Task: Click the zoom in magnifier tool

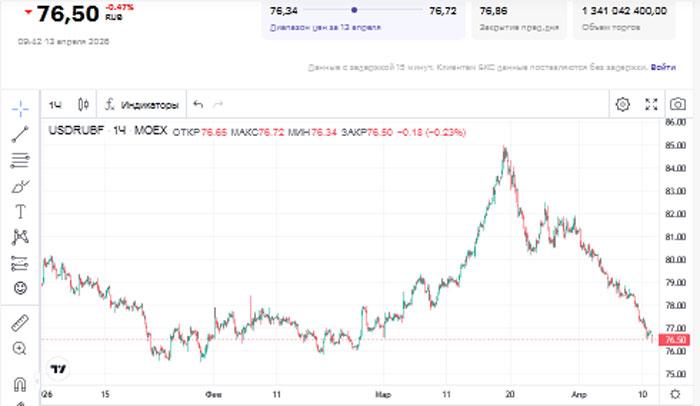Action: click(20, 348)
